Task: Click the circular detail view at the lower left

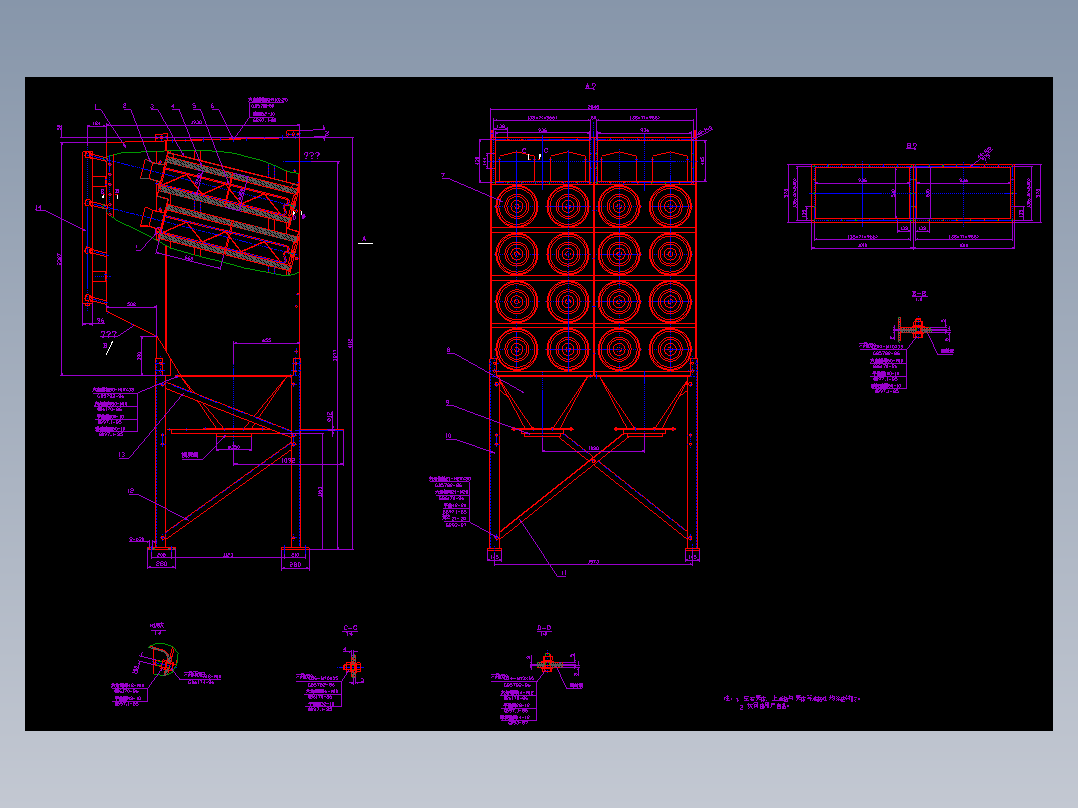Action: tap(163, 659)
